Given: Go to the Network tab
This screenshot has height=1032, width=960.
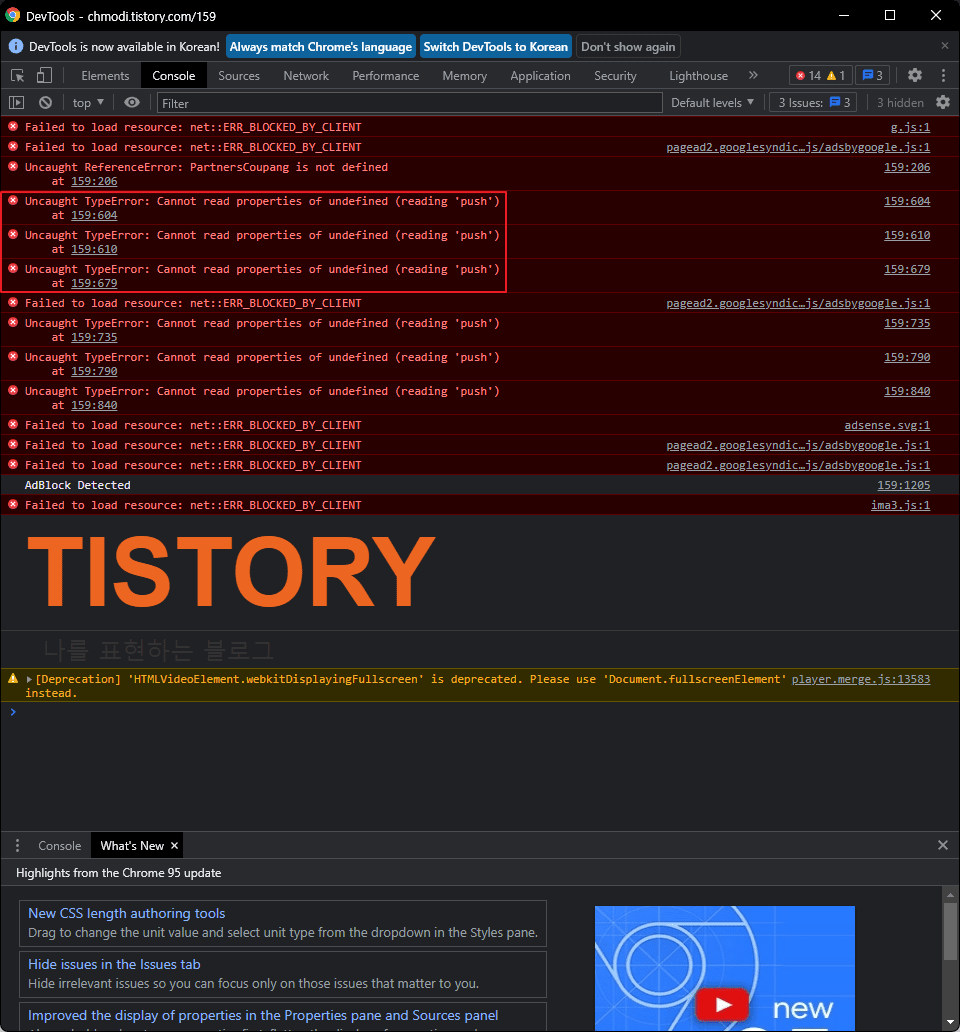Looking at the screenshot, I should [306, 76].
